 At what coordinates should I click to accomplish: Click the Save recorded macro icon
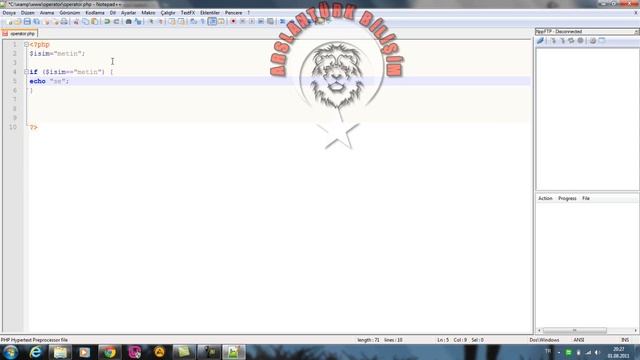click(x=270, y=21)
